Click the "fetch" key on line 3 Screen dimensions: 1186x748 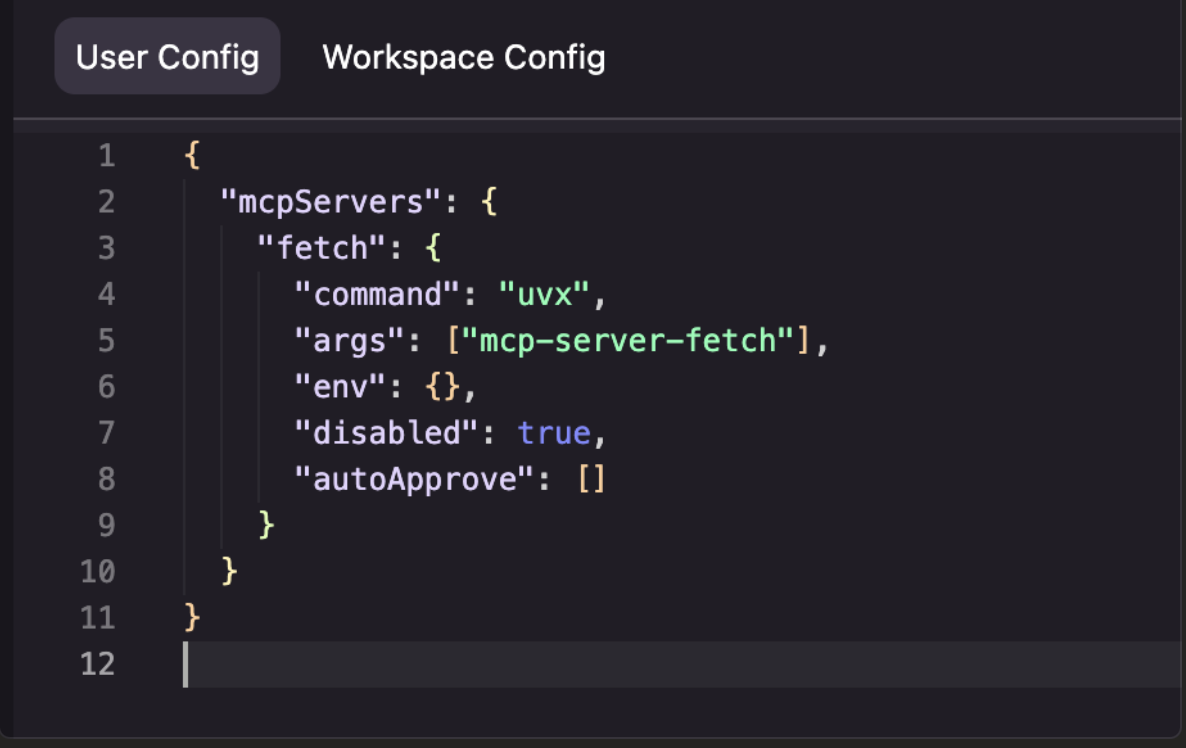click(321, 248)
